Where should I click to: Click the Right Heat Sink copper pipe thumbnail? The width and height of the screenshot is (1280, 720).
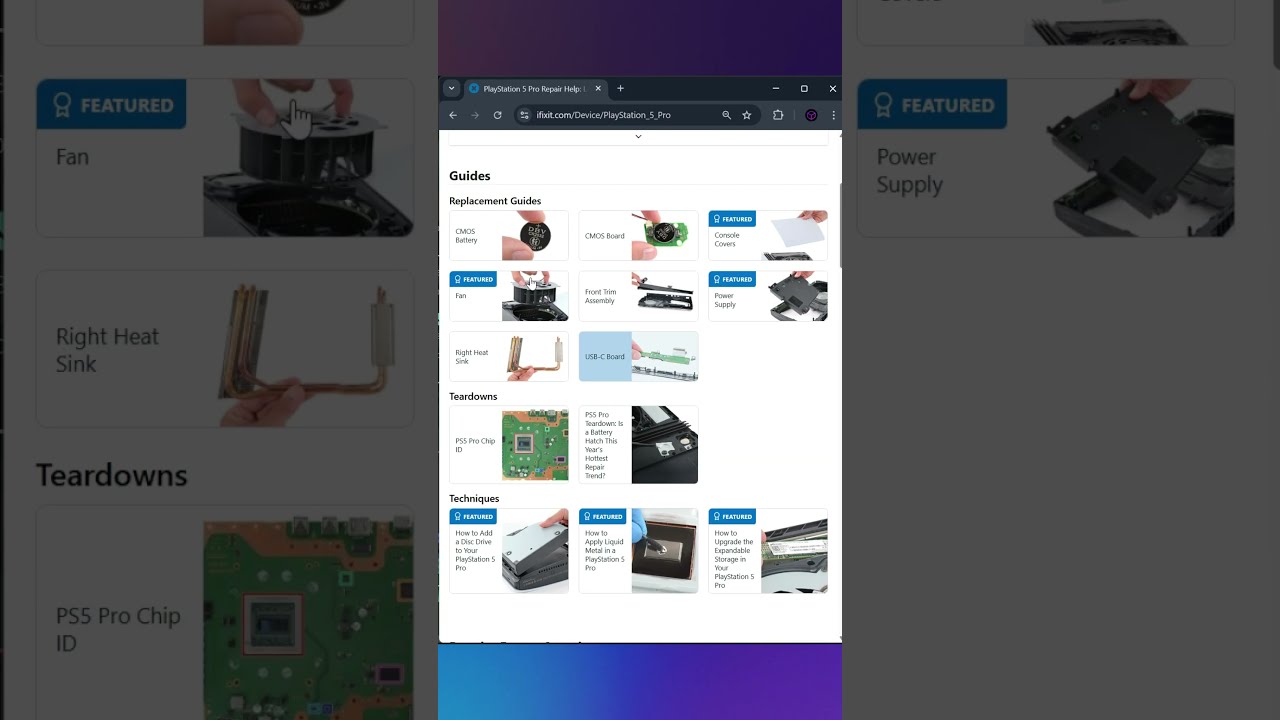(535, 357)
